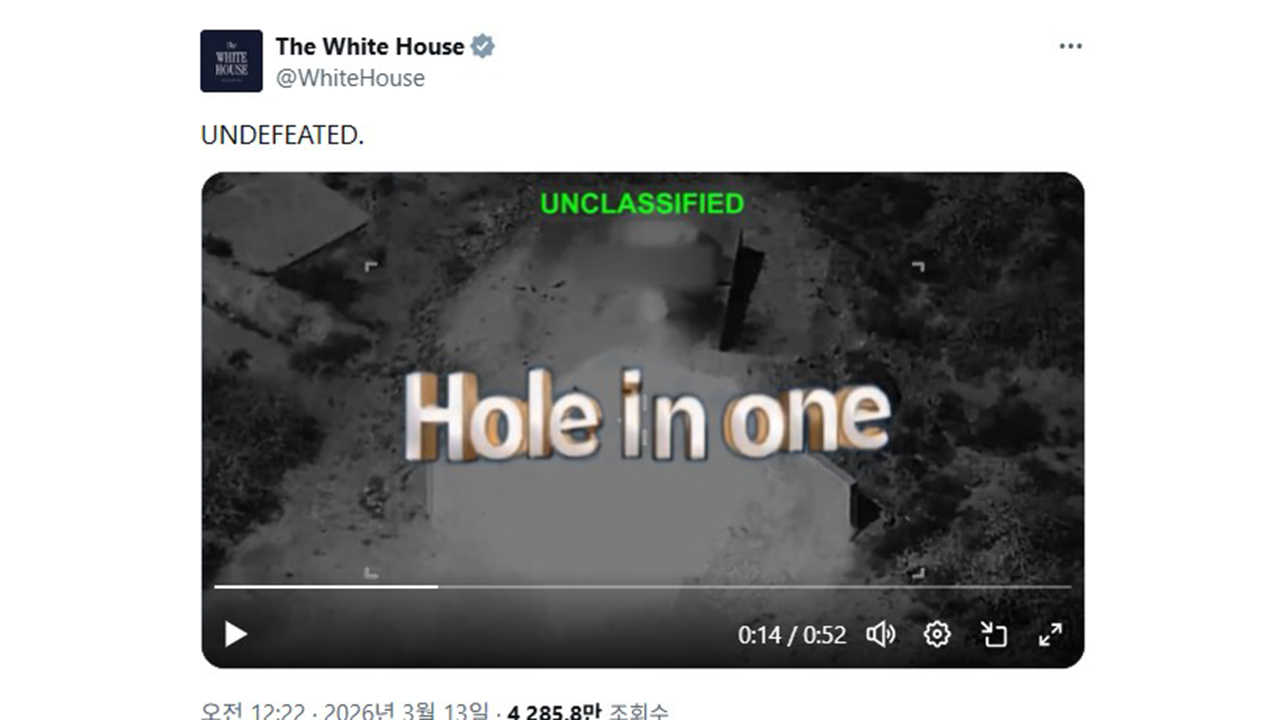Image resolution: width=1280 pixels, height=720 pixels.
Task: Play the White House video
Action: pyautogui.click(x=235, y=634)
